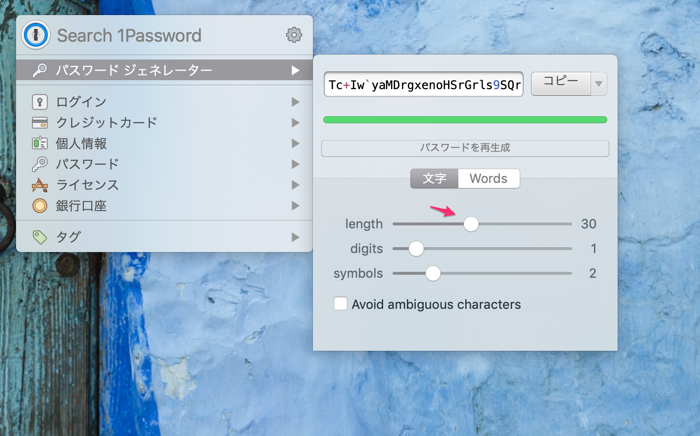Click the コピー button
This screenshot has width=700, height=436.
pos(561,83)
